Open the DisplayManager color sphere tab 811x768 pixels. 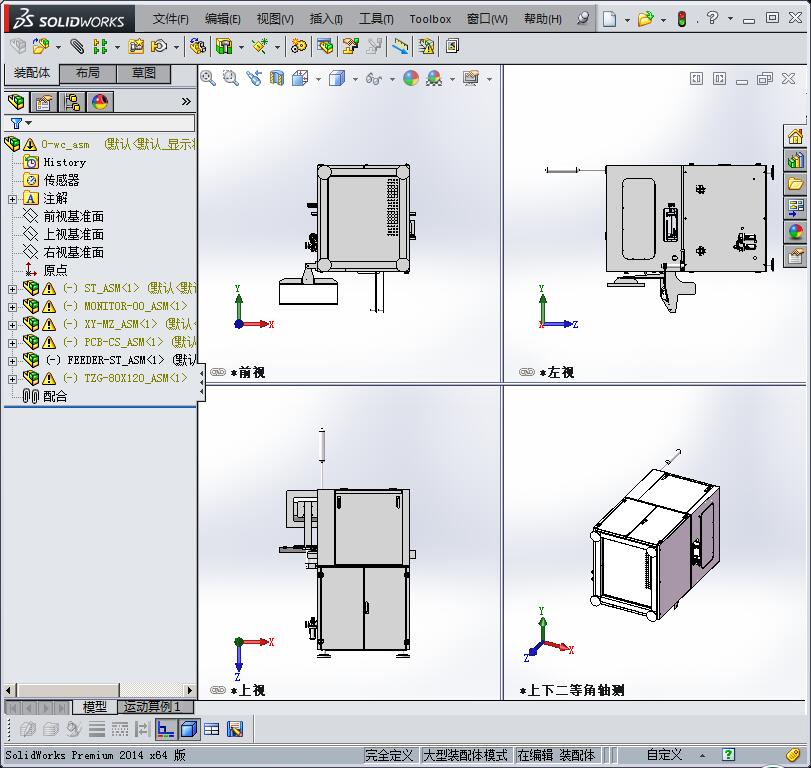click(x=100, y=102)
